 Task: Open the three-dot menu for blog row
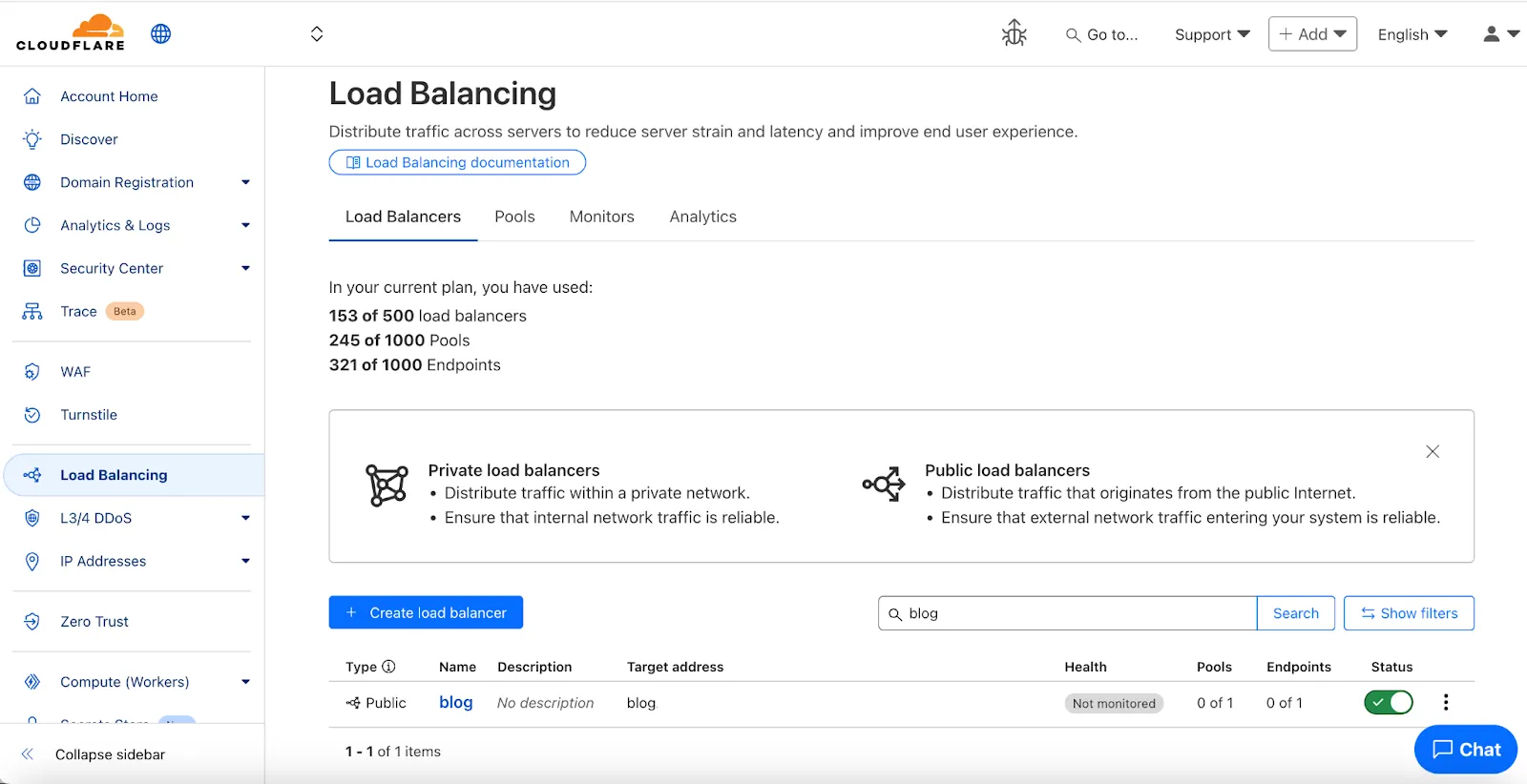(x=1446, y=703)
